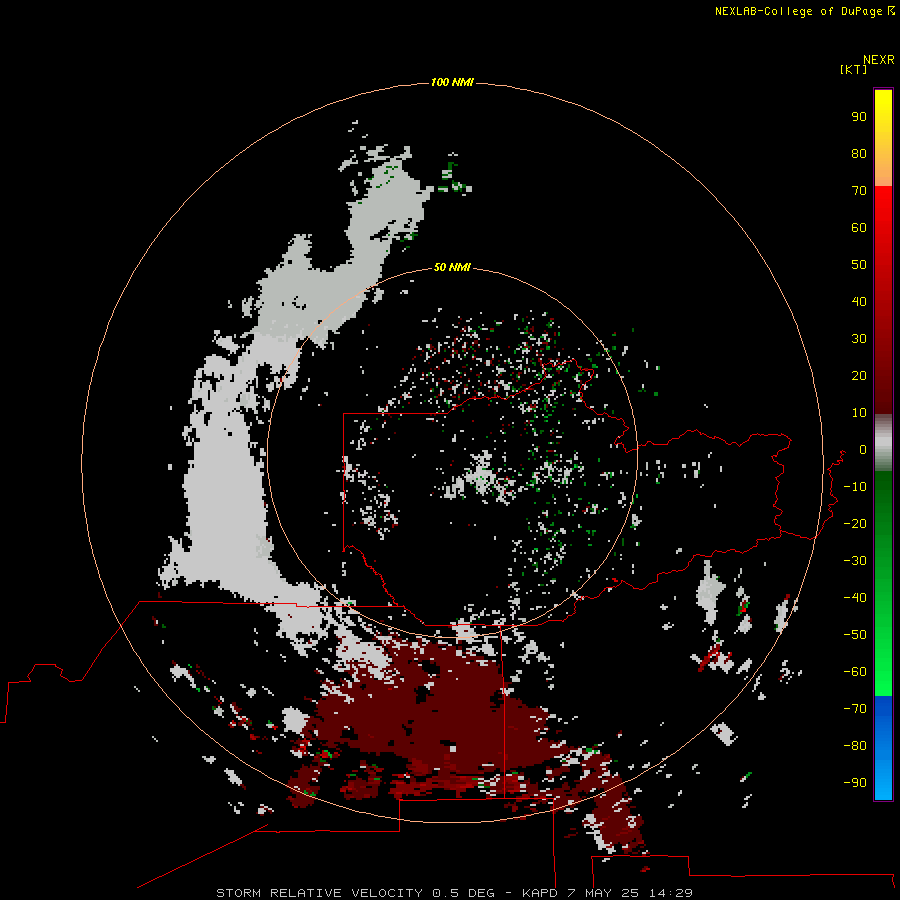Image resolution: width=900 pixels, height=900 pixels.
Task: Click the 14:29 timestamp in footer
Action: (x=670, y=893)
